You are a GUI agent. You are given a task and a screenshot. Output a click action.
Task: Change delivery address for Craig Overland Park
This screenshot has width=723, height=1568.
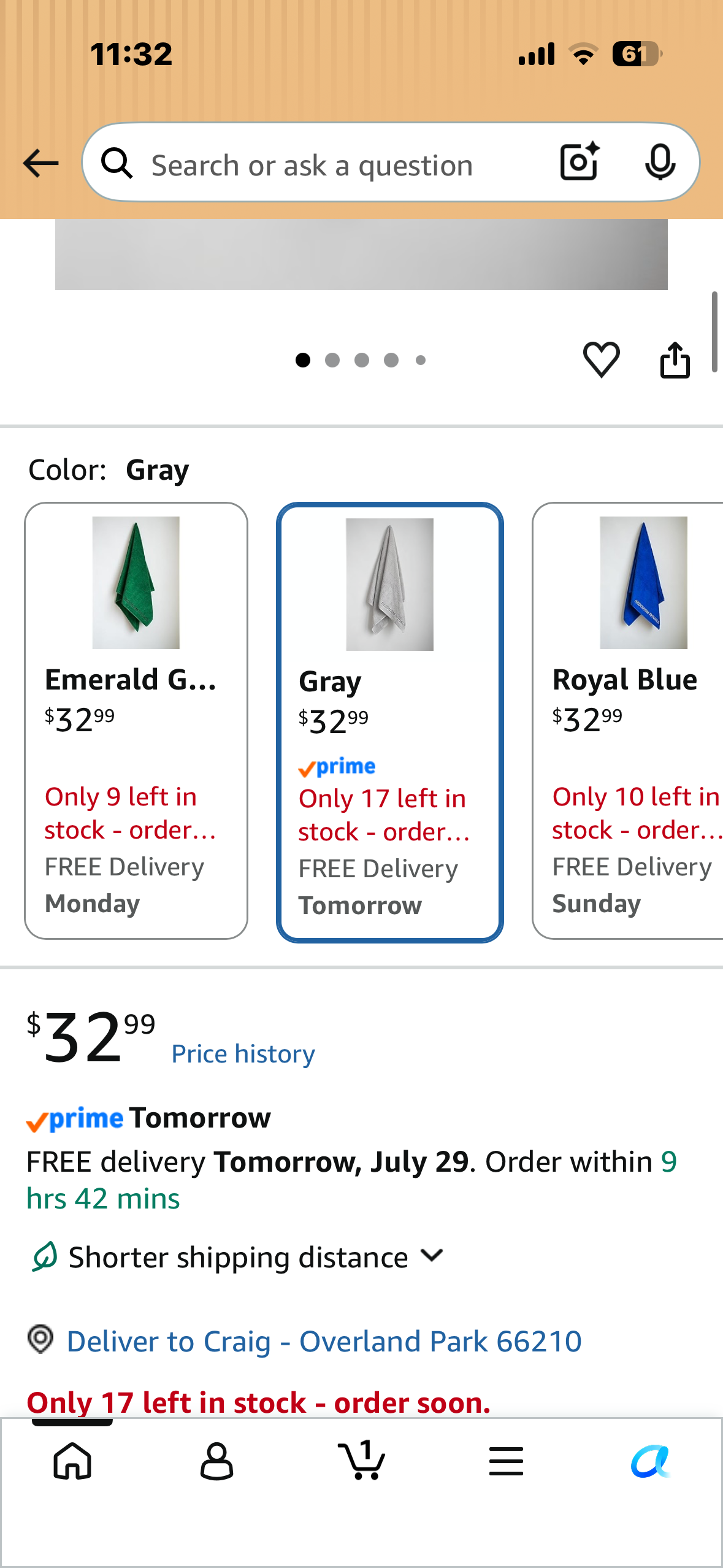pyautogui.click(x=324, y=1341)
